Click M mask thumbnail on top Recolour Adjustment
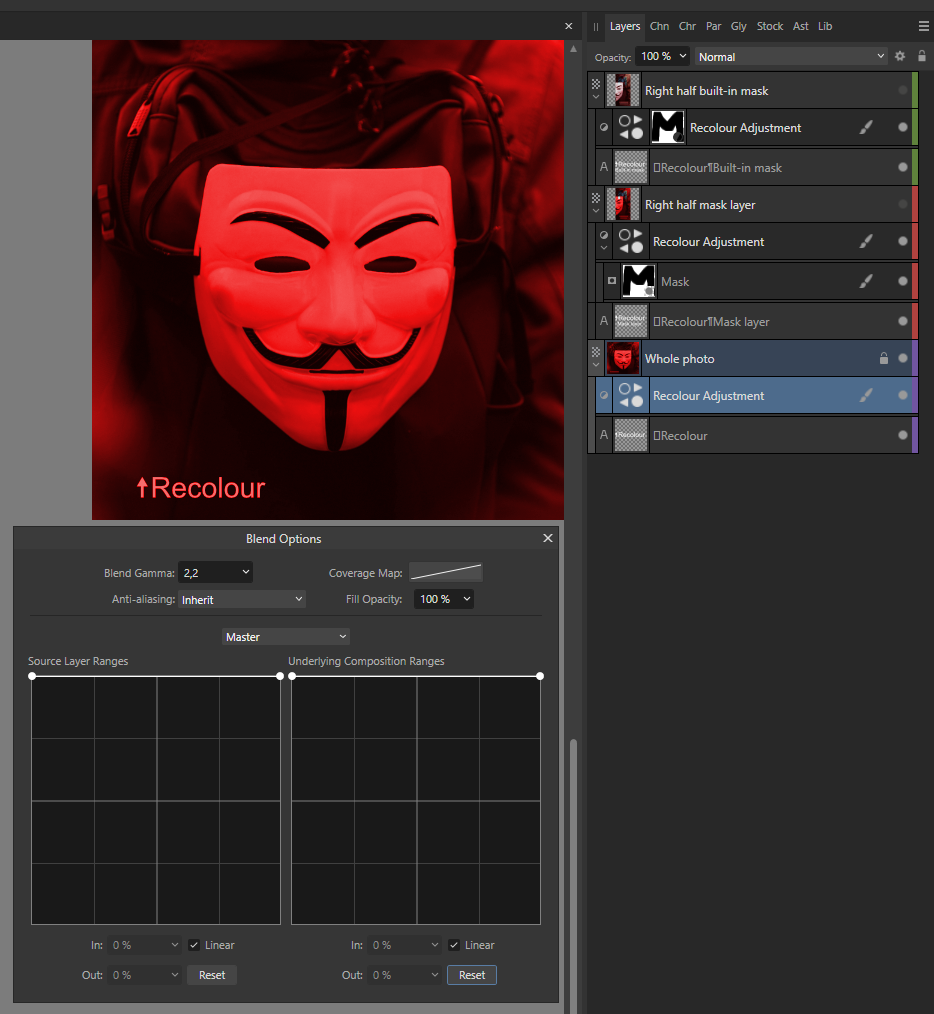Screen dimensions: 934x1014 (x=668, y=127)
